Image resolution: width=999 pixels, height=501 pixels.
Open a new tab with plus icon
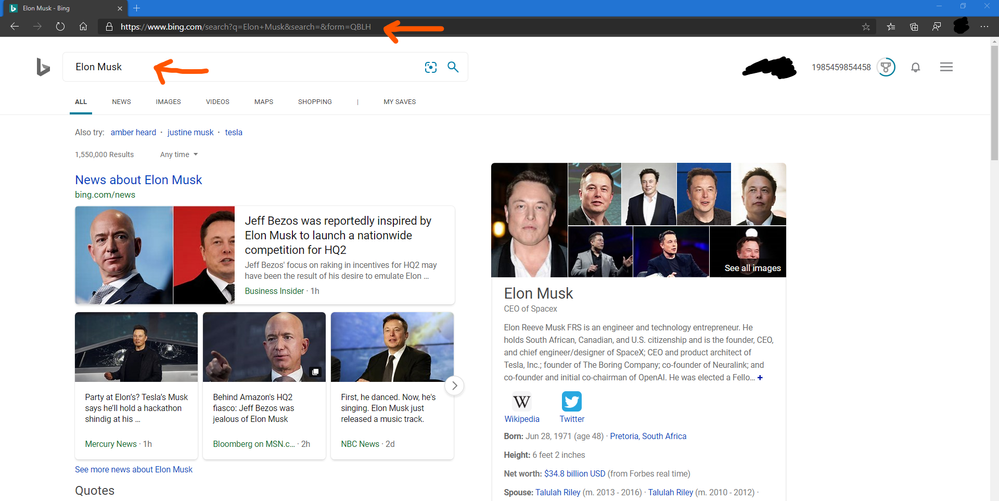click(136, 8)
